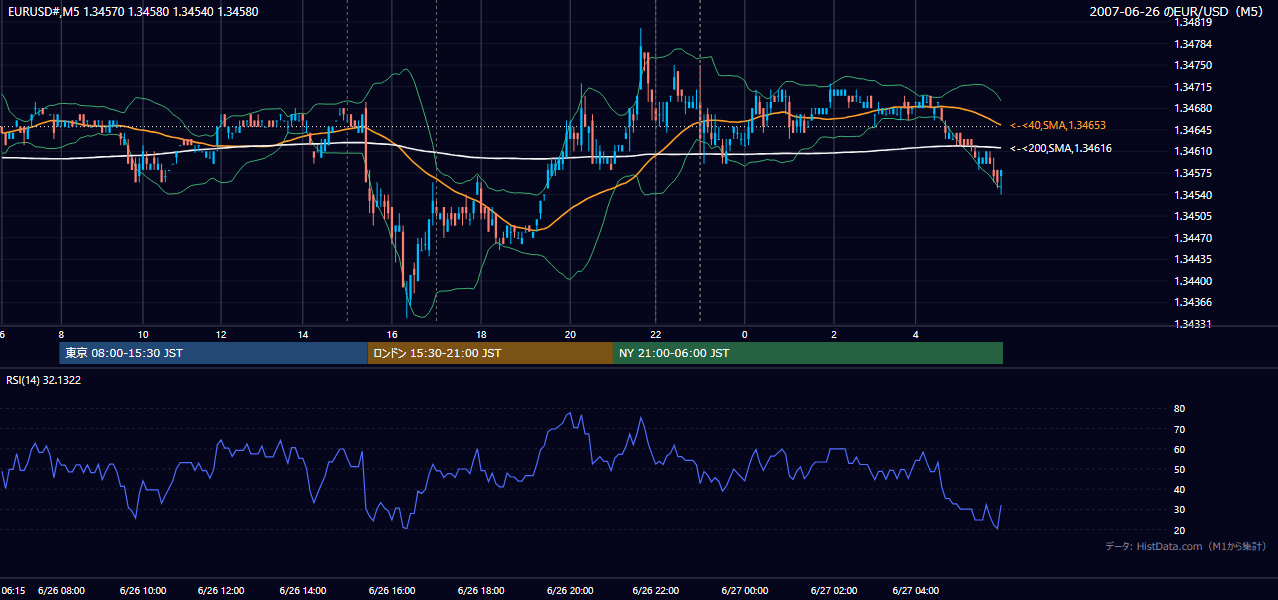Click price axis value 1.34366
1278x600 pixels.
coord(1194,302)
